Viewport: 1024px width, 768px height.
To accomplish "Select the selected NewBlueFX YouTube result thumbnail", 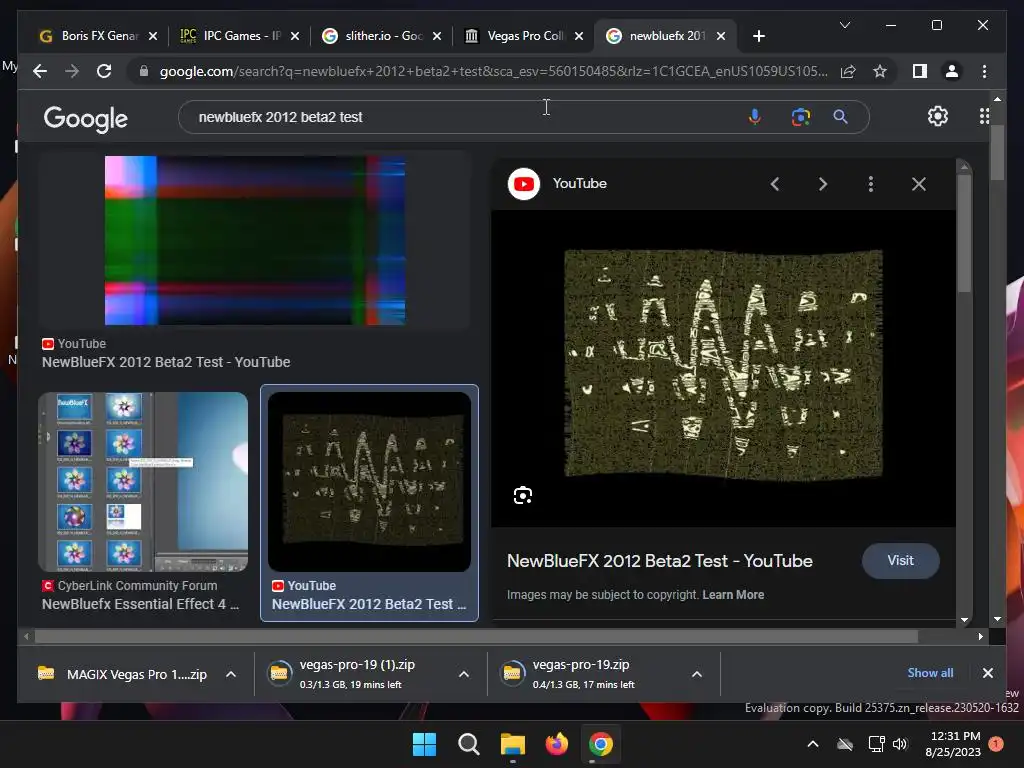I will coord(370,482).
